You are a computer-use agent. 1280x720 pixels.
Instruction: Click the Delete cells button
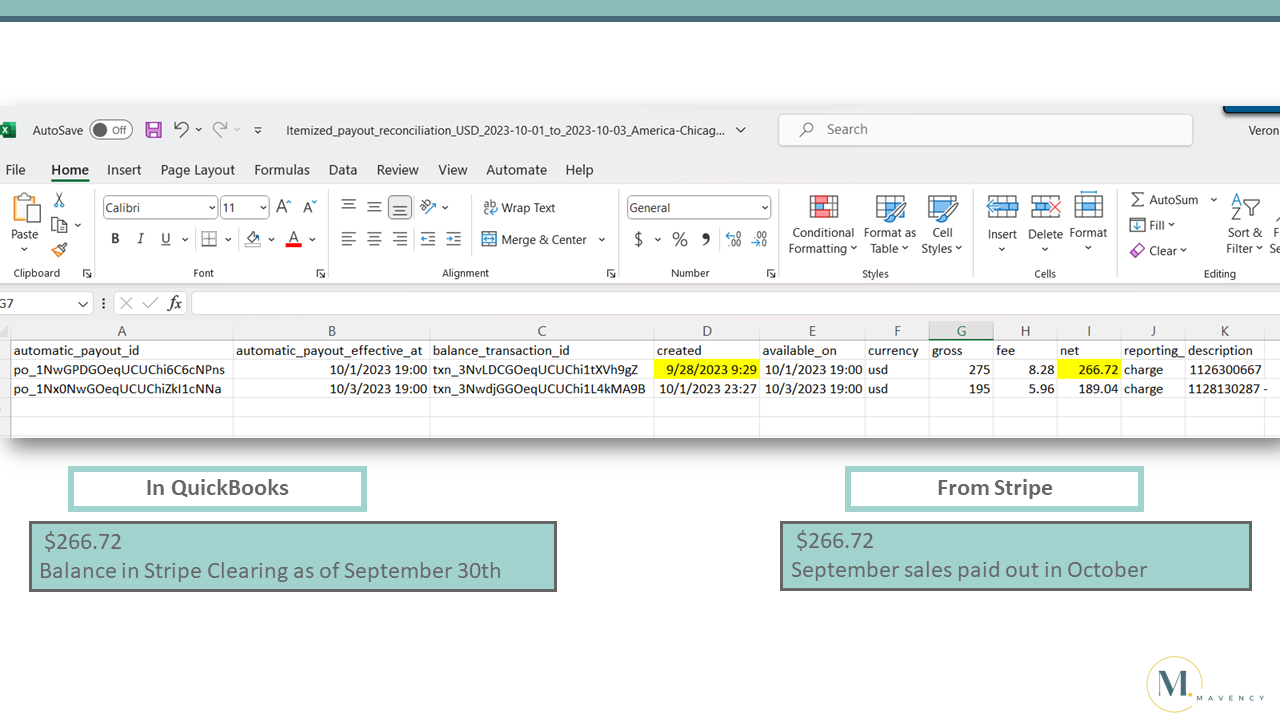point(1045,225)
